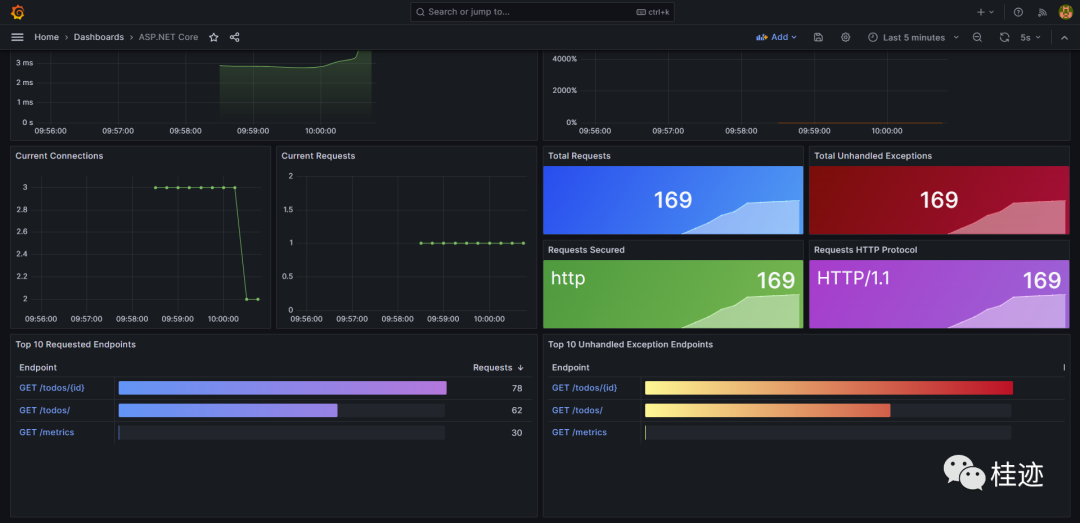Click the blue Total Requests 169 stat

pyautogui.click(x=673, y=200)
